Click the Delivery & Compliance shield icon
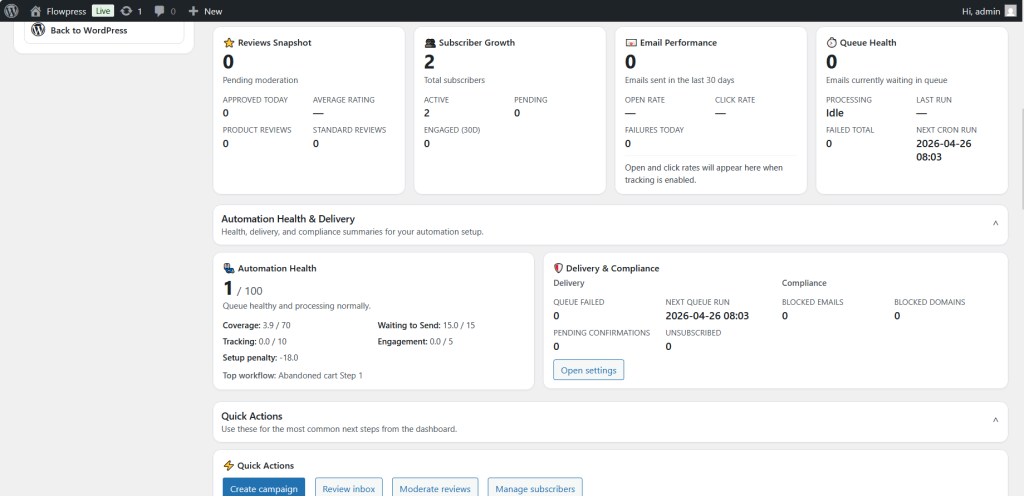The width and height of the screenshot is (1024, 496). point(558,268)
